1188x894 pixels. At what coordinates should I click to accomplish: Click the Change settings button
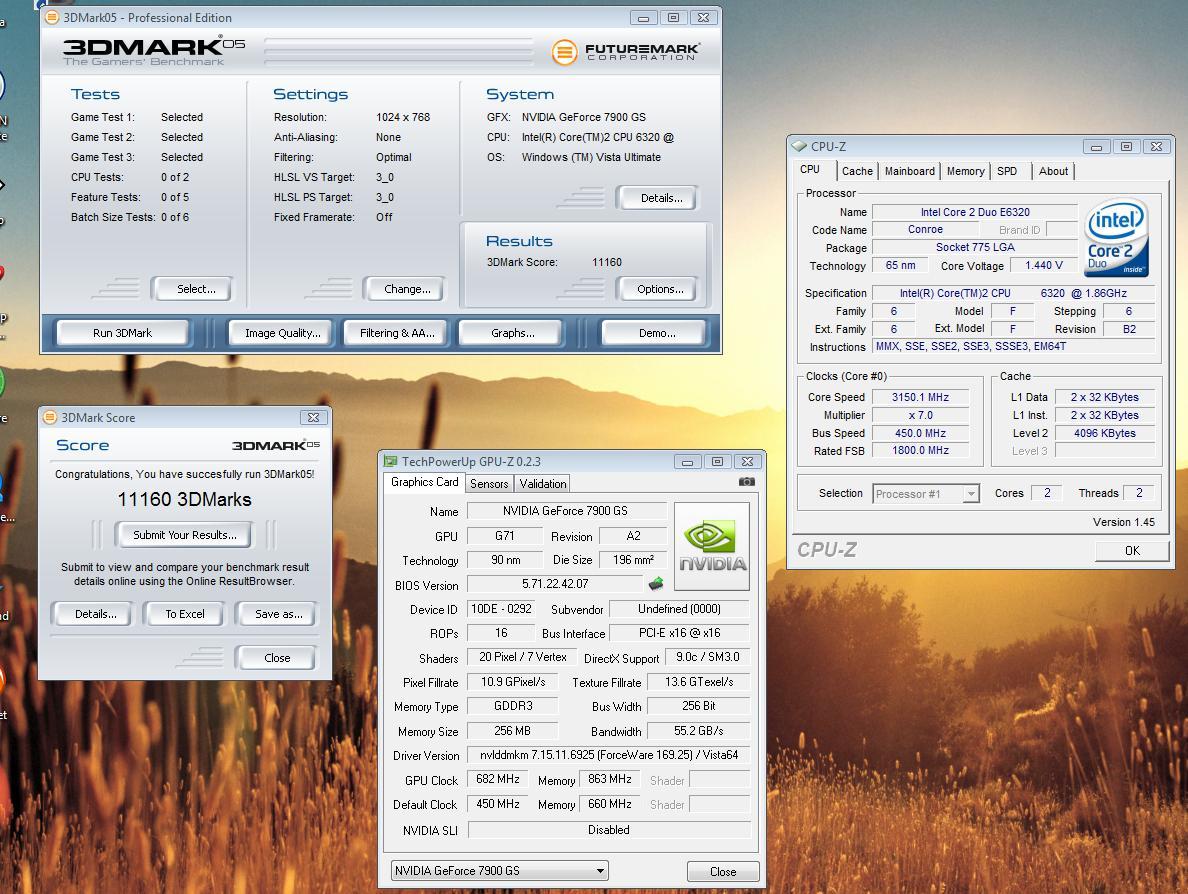point(407,289)
